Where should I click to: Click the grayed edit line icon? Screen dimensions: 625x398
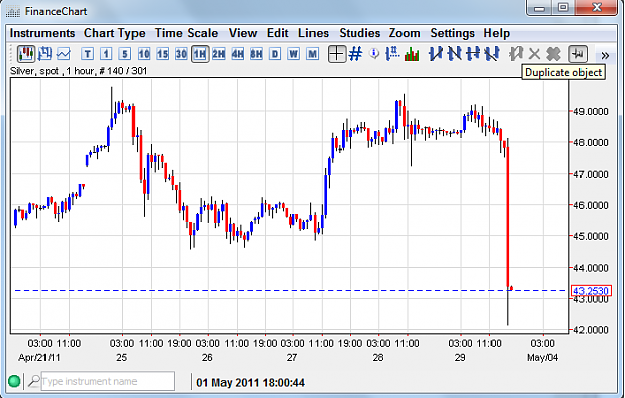click(x=516, y=53)
